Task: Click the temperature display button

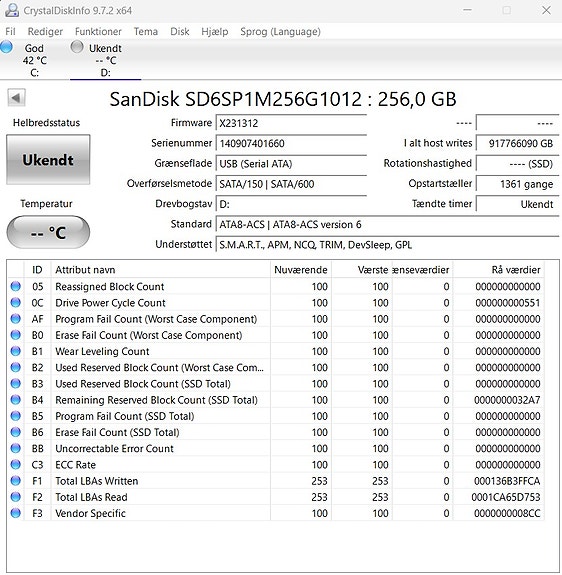Action: coord(48,232)
